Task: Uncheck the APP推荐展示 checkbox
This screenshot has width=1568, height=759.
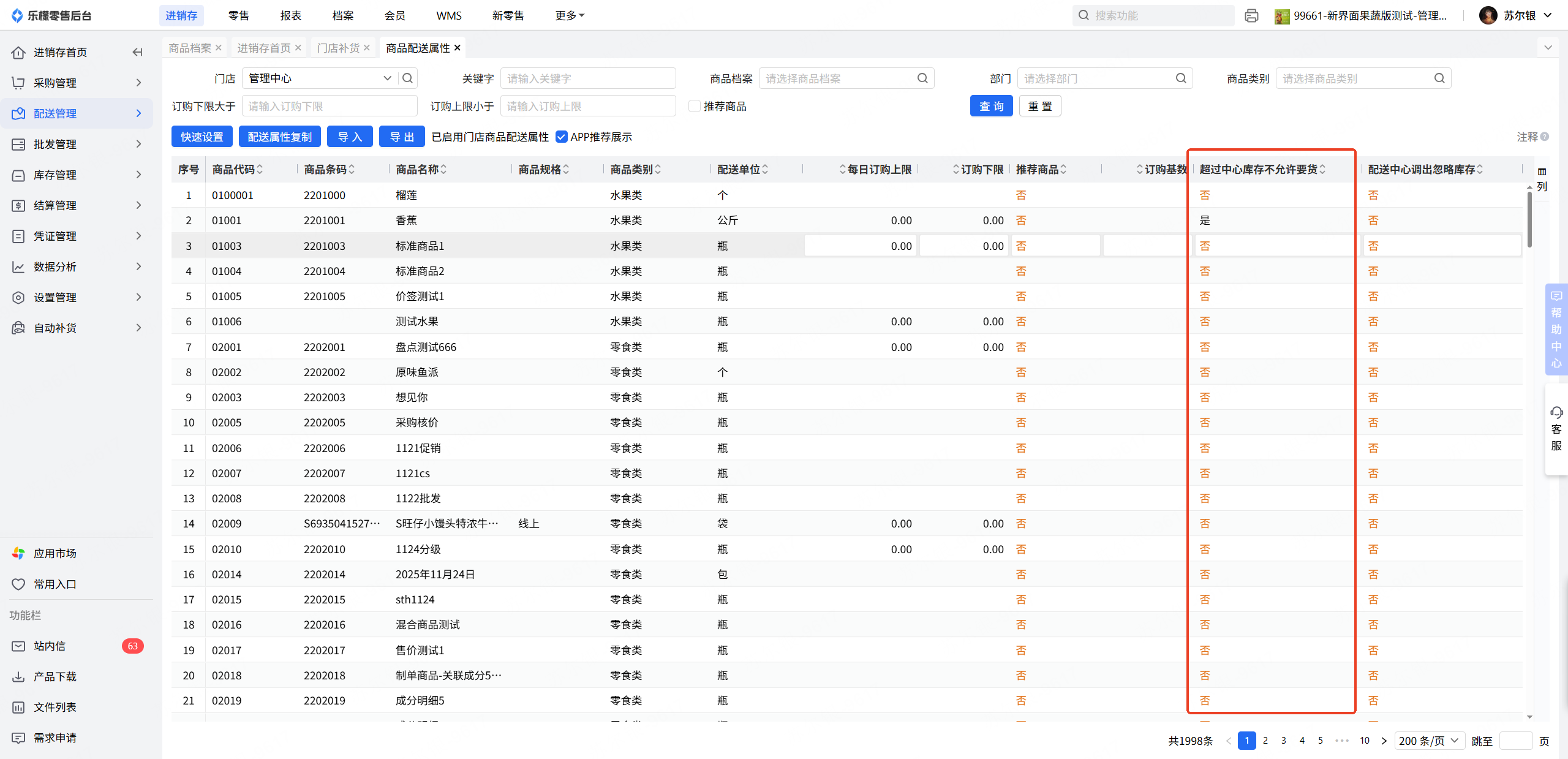Action: coord(561,137)
